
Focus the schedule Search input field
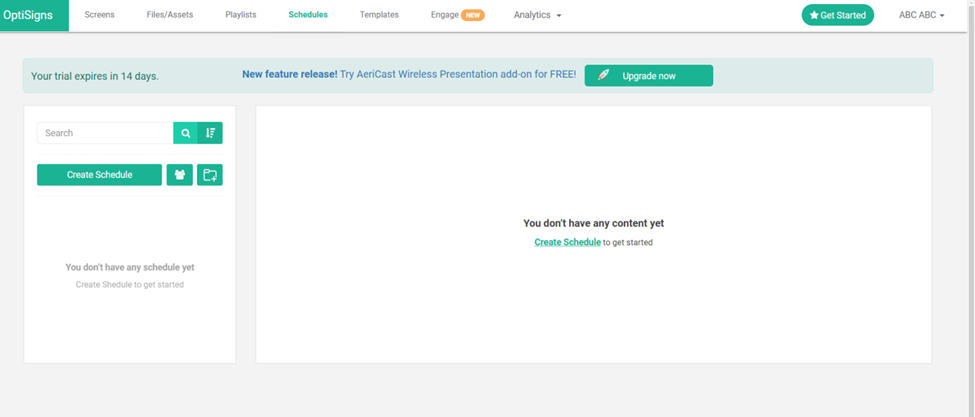tap(105, 133)
